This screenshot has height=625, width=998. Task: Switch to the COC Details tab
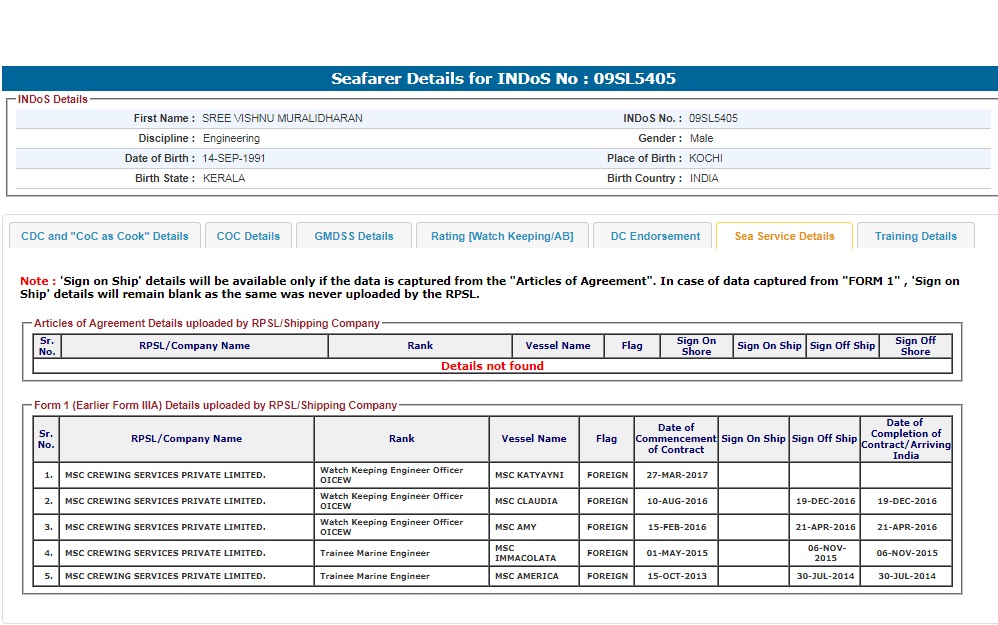248,236
